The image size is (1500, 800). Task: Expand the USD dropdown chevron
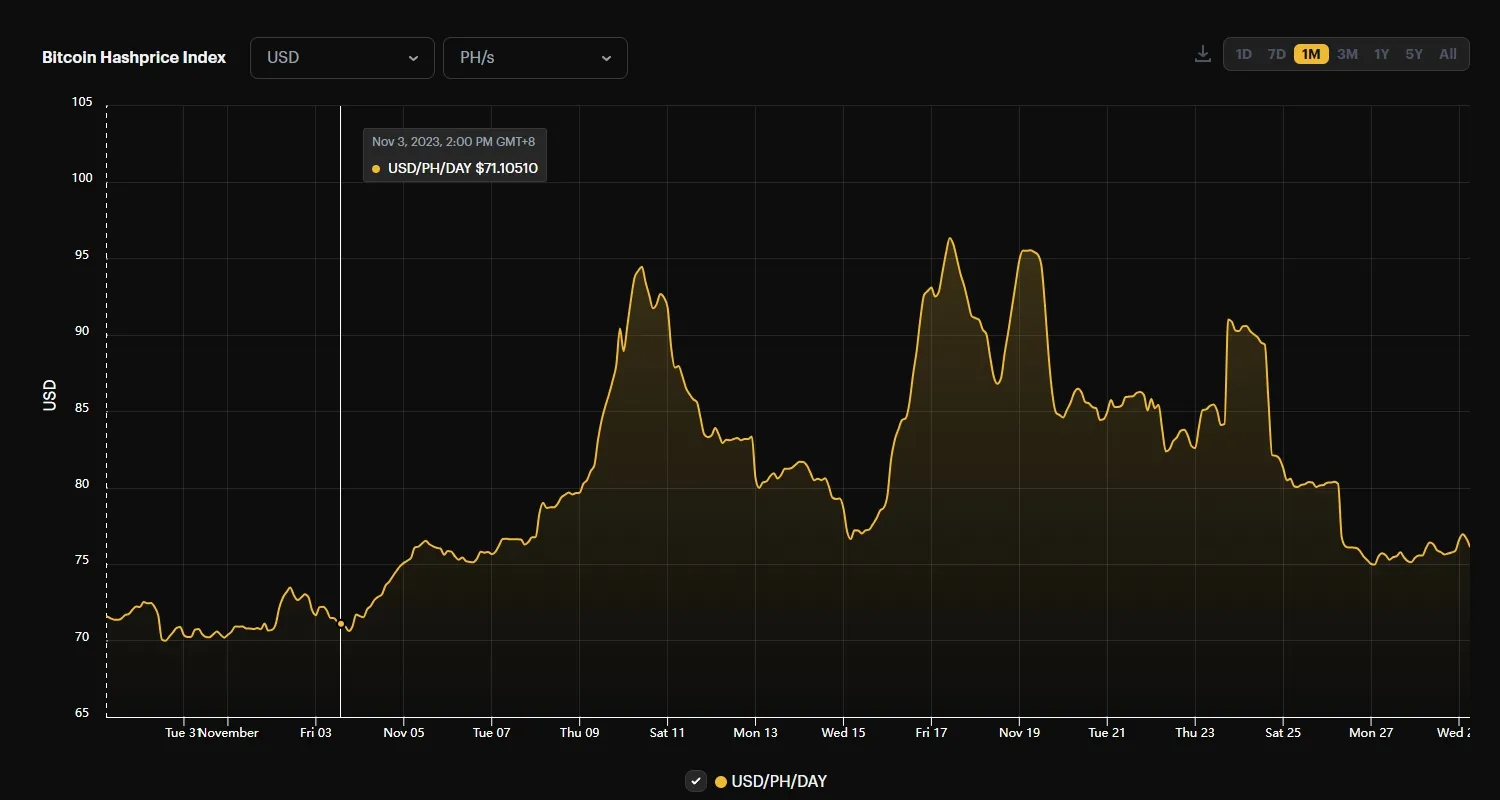point(413,58)
